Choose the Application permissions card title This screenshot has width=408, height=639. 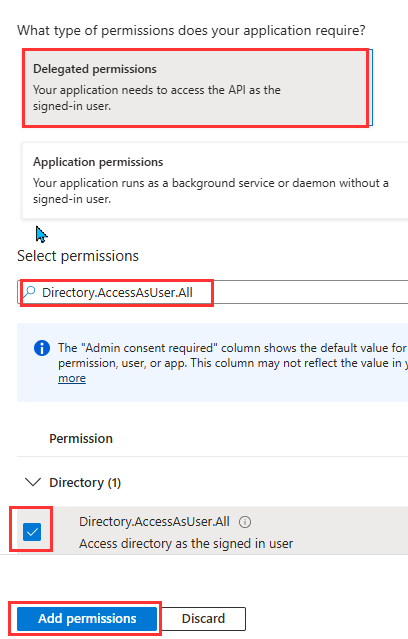tap(98, 162)
